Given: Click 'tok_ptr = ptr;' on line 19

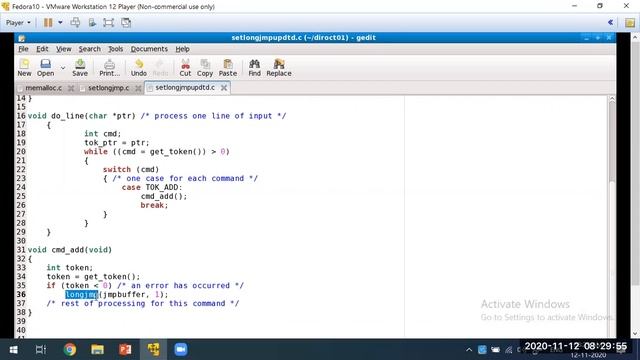Looking at the screenshot, I should click(117, 143).
